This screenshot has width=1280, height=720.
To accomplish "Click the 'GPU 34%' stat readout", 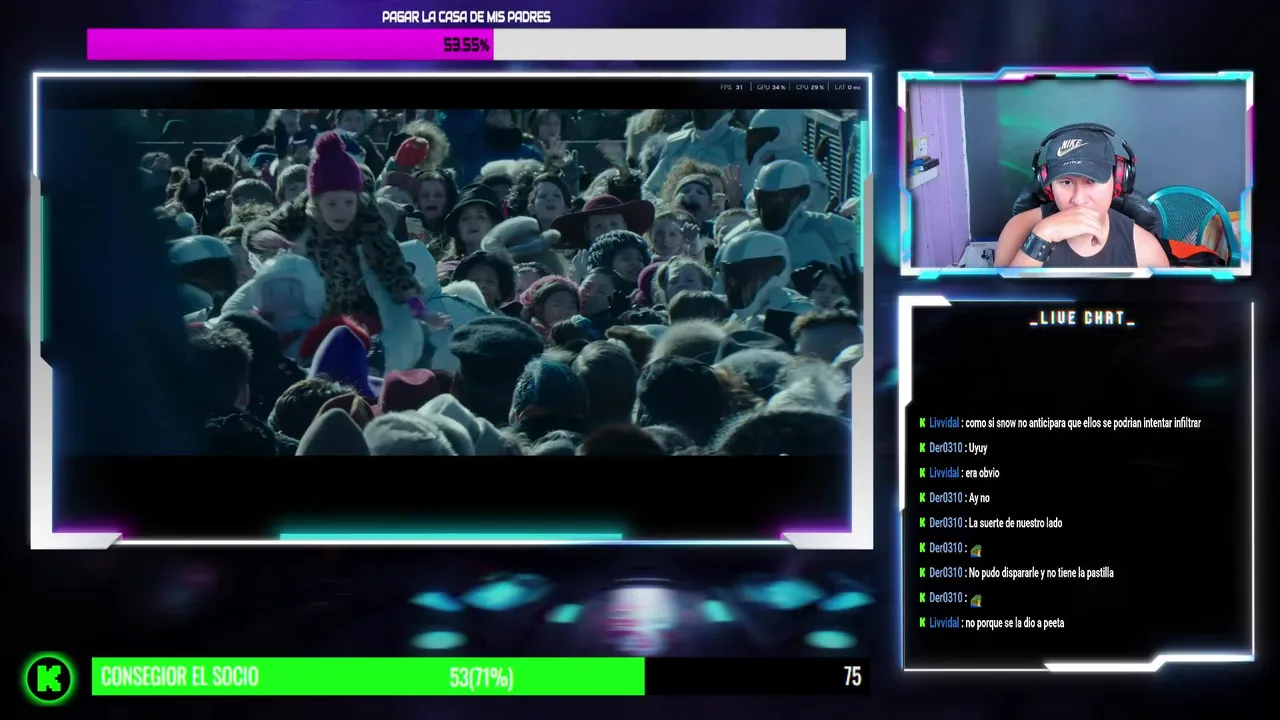I will [x=771, y=88].
